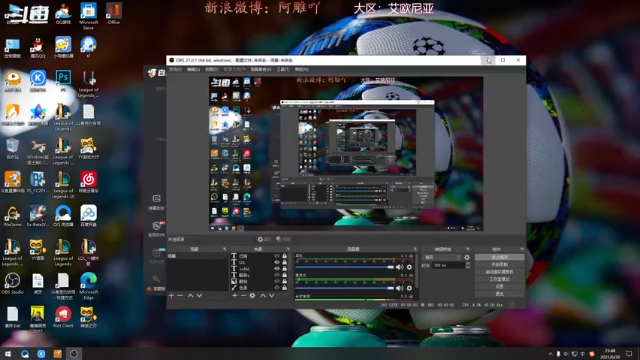Toggle visibility of the brush-icon color source
Screen dimensions: 640x360
(277, 287)
